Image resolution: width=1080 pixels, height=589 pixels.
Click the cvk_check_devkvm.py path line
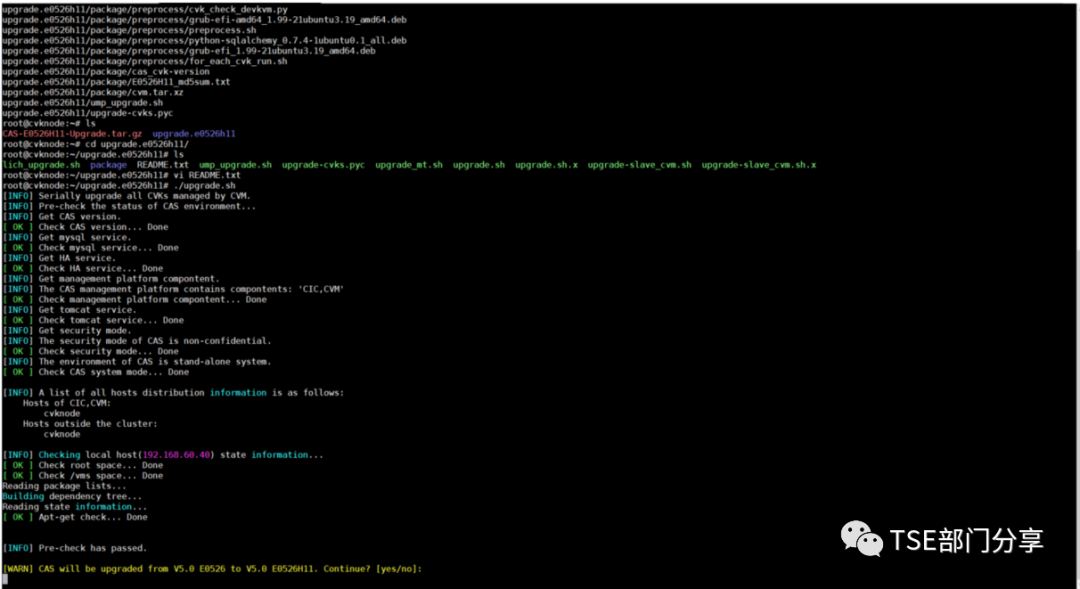tap(145, 10)
